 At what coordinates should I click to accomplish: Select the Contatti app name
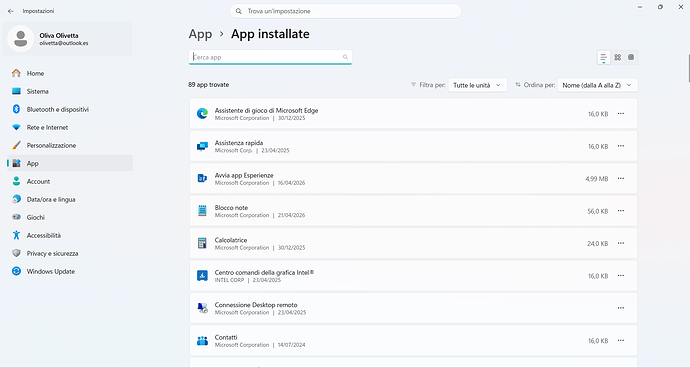coord(226,337)
